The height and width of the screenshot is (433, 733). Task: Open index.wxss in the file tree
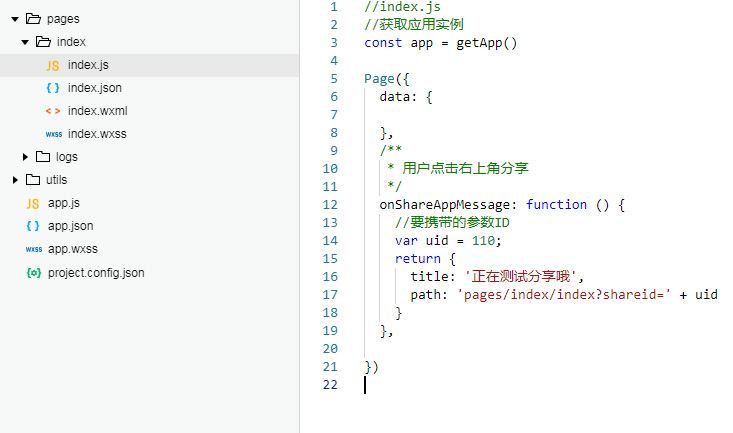click(x=97, y=134)
